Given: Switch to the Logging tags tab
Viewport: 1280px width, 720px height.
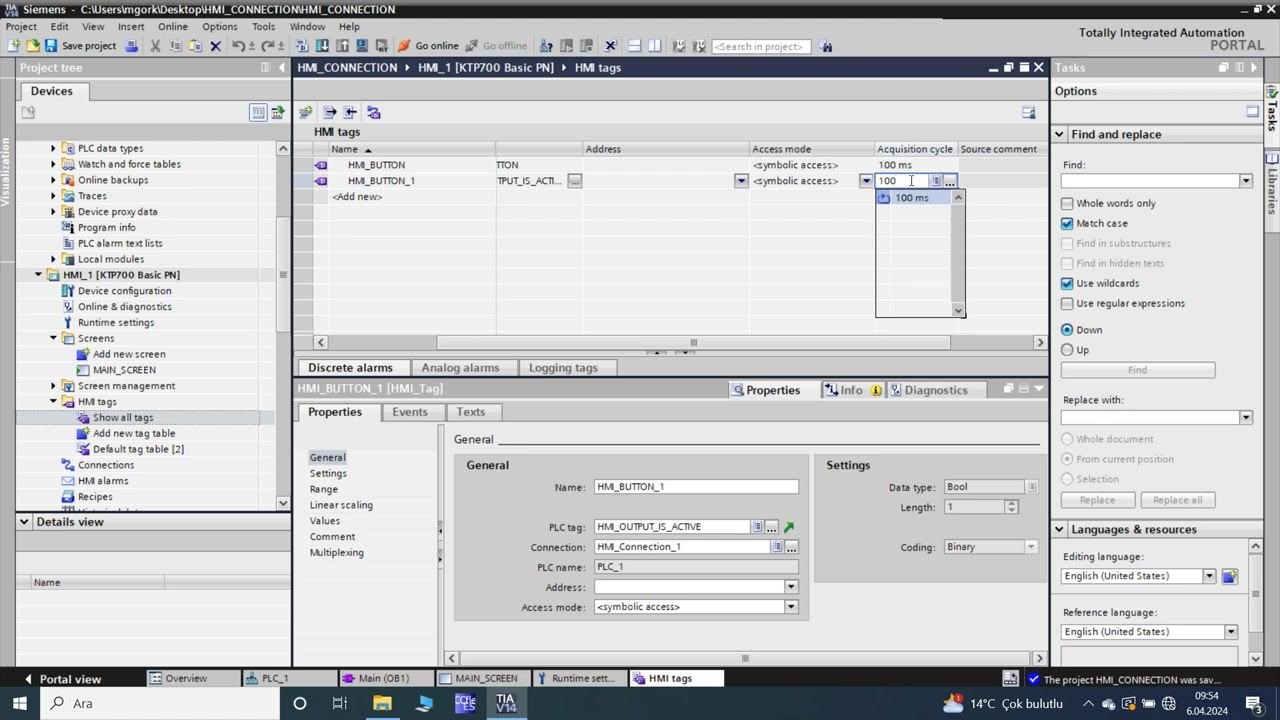Looking at the screenshot, I should click(563, 368).
